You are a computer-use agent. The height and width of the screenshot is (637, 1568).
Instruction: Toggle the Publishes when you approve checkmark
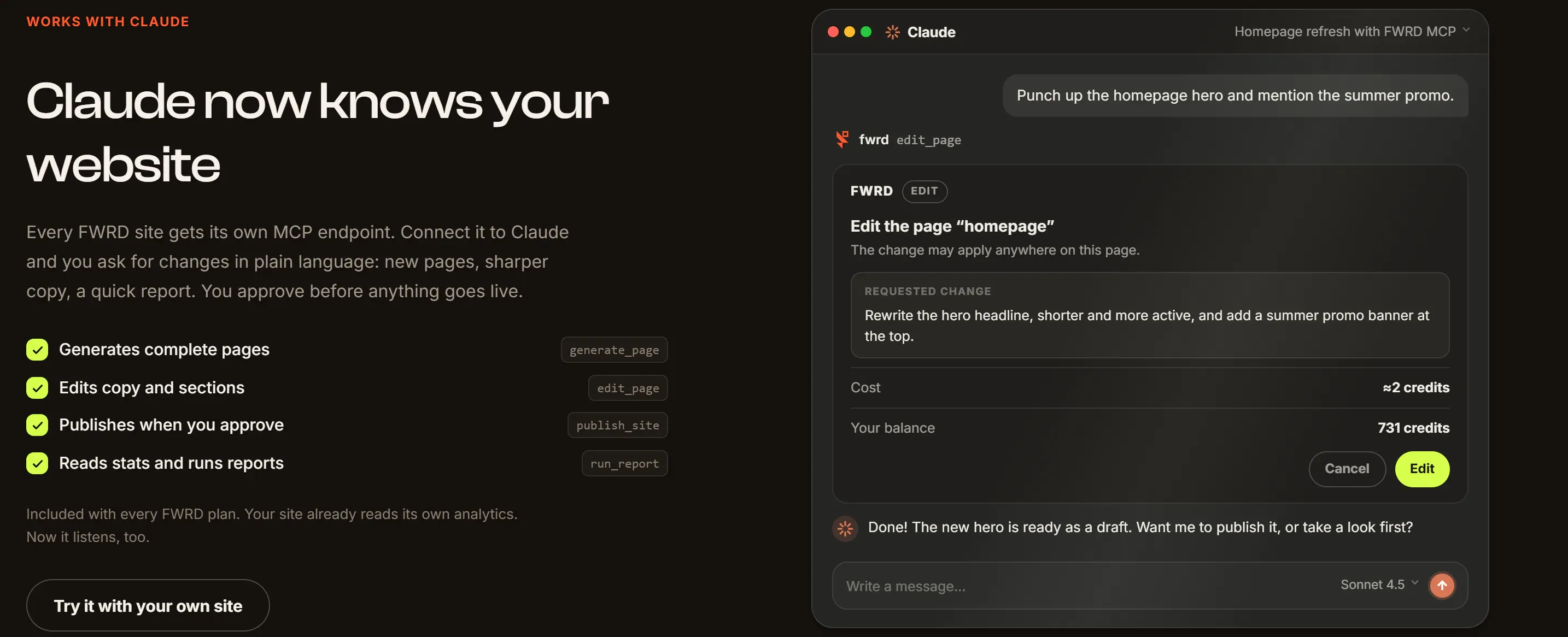[37, 425]
